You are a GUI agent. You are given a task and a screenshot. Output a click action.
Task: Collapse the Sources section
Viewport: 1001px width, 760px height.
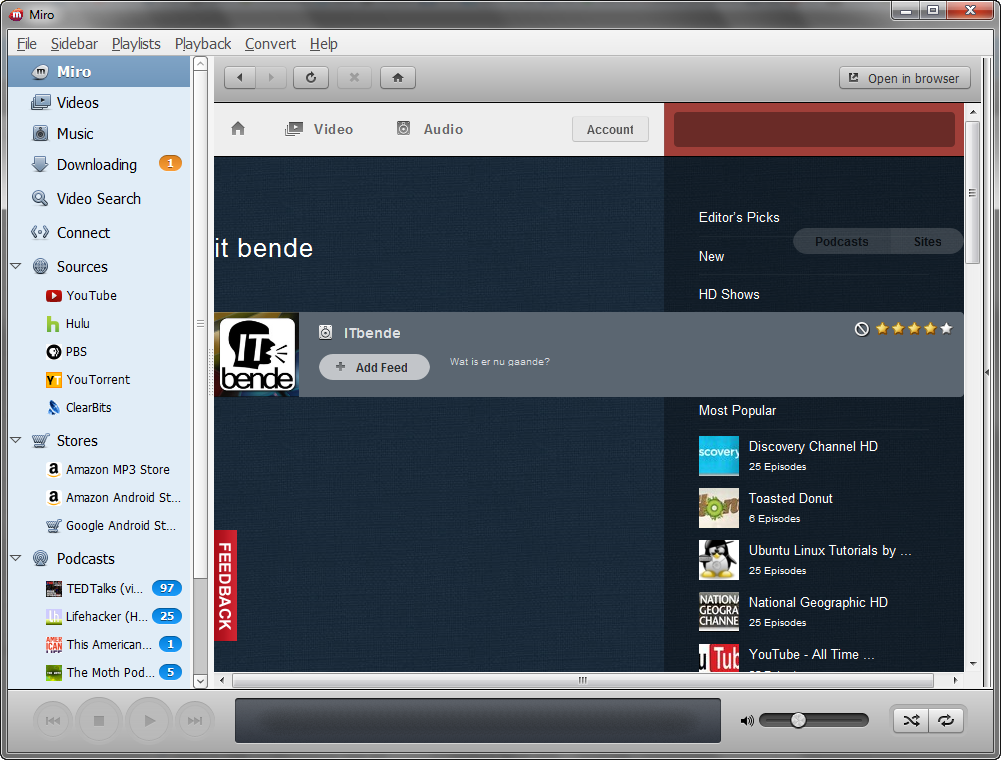16,266
